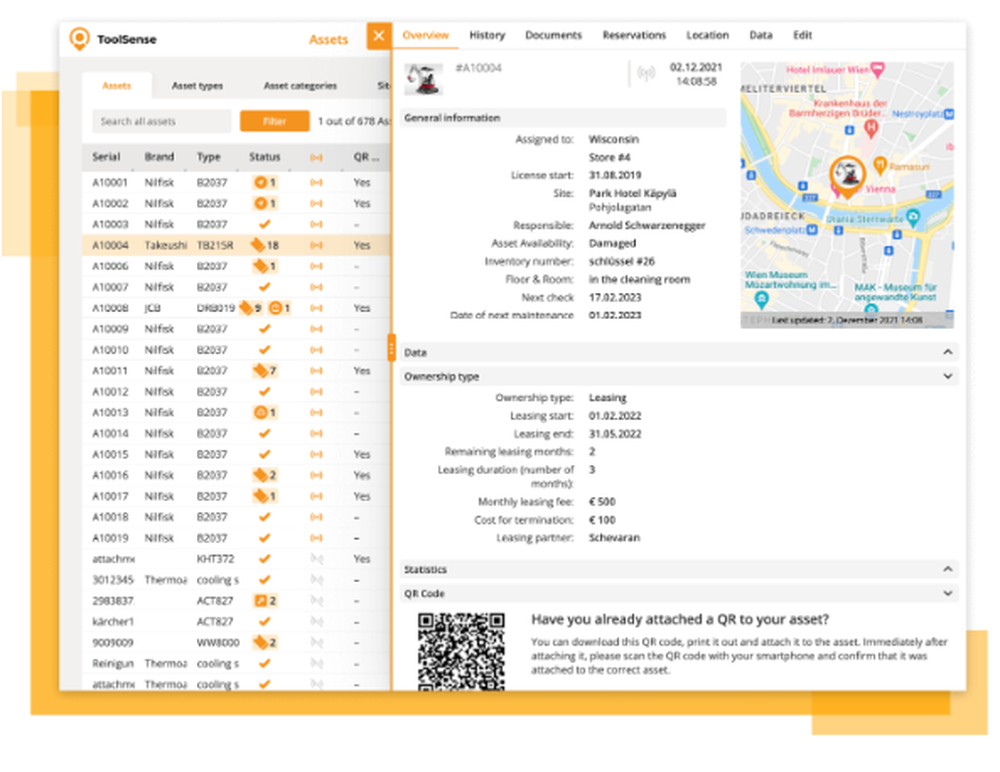Select the WW8000 type cell

pos(218,642)
